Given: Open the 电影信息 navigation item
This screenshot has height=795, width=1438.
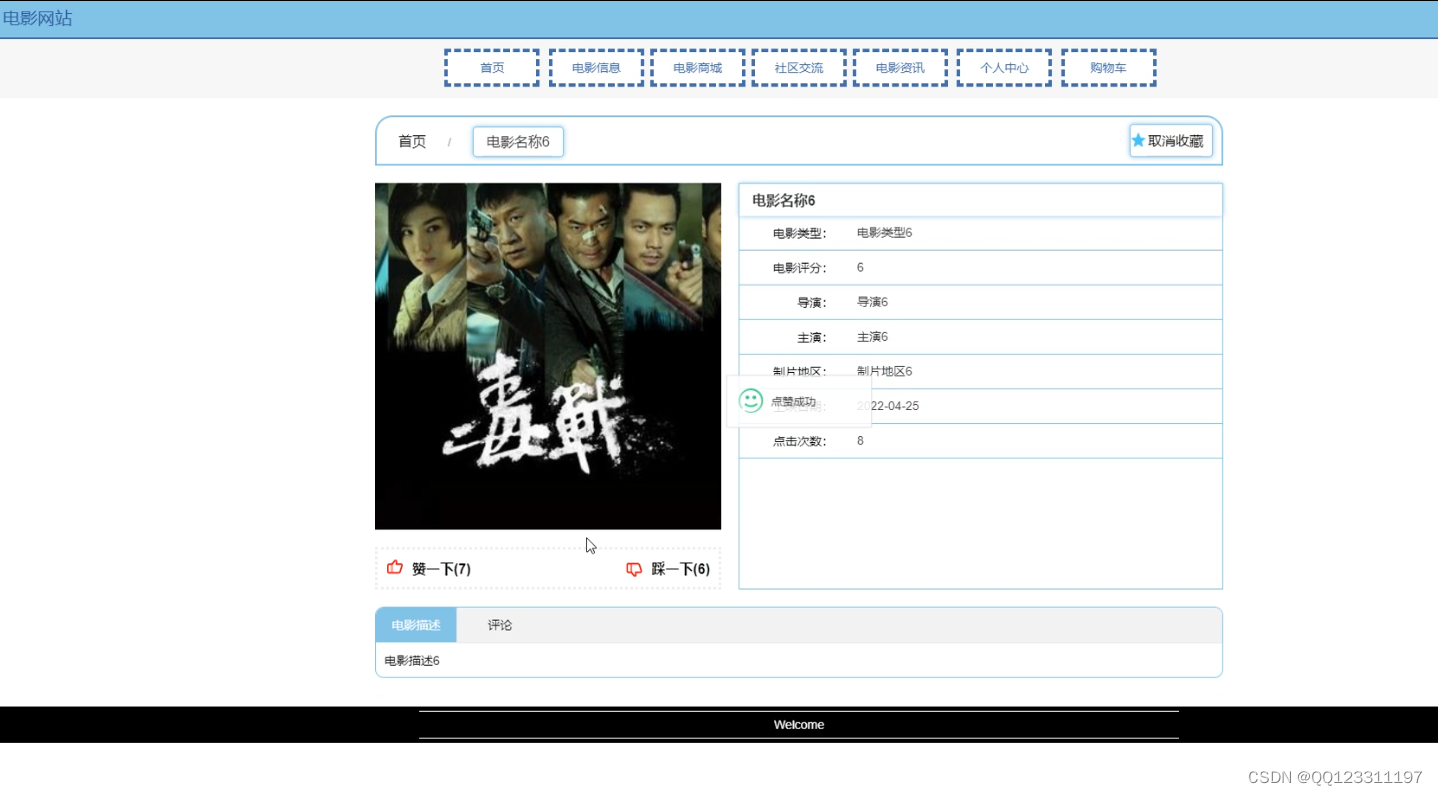Looking at the screenshot, I should coord(596,68).
